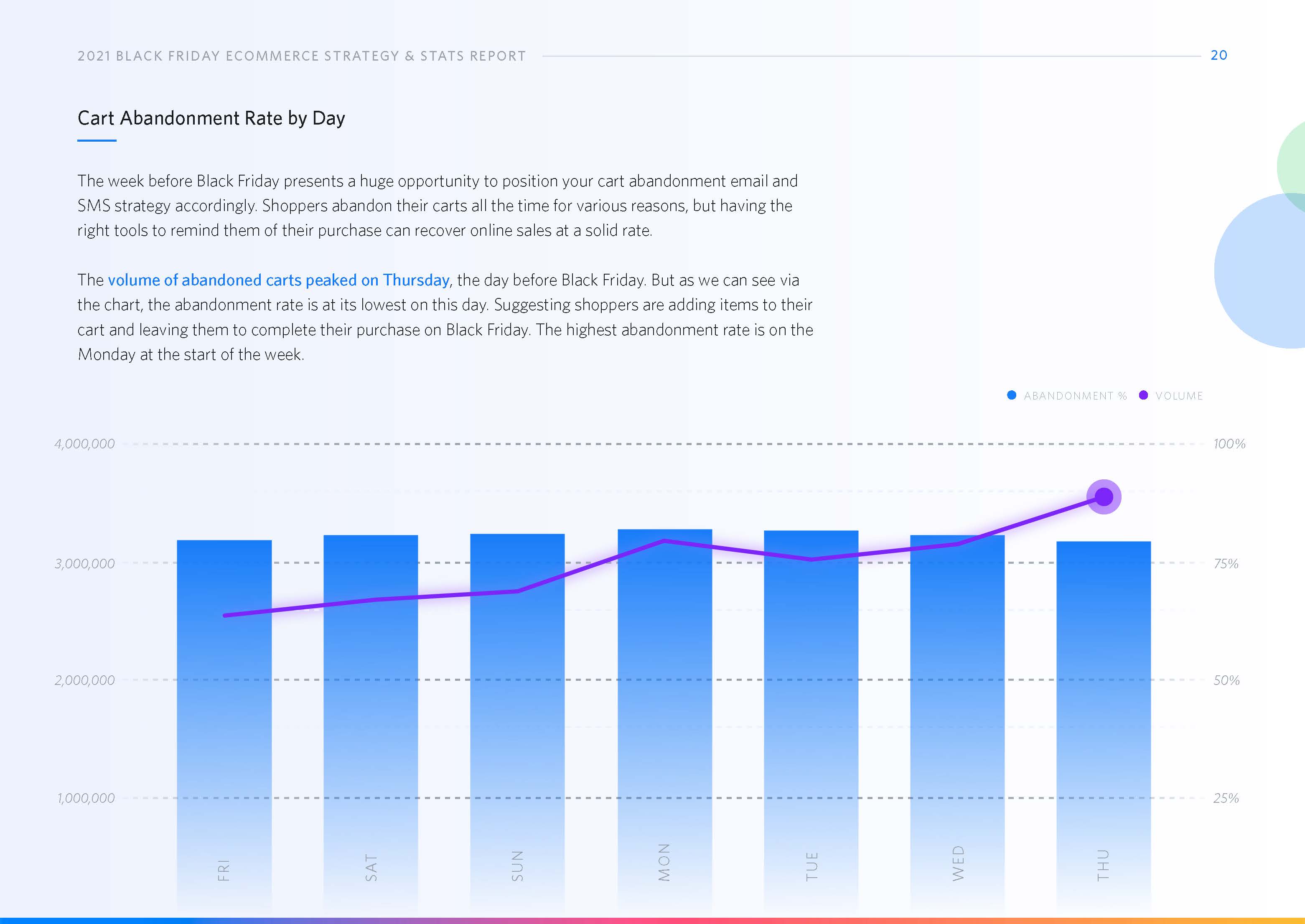Click page number 20 in the header
Viewport: 1305px width, 924px height.
click(x=1219, y=55)
